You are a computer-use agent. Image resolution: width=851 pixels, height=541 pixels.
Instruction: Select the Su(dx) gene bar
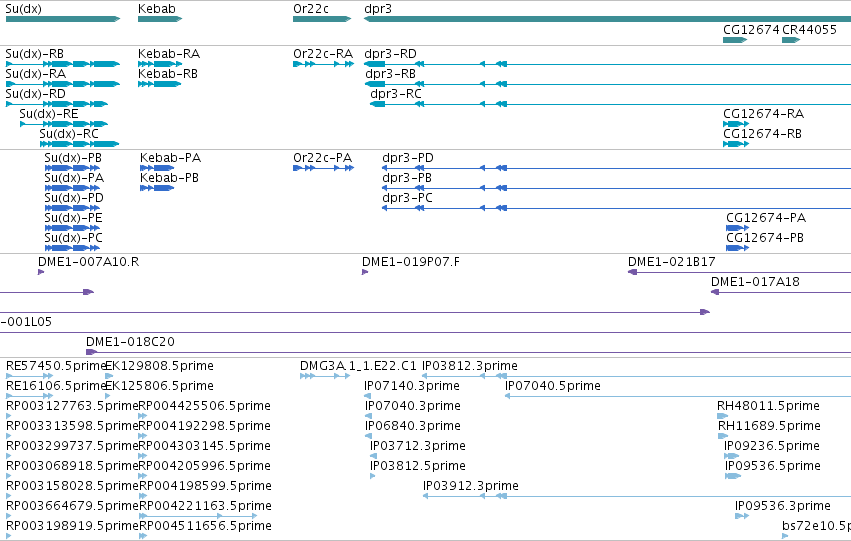(63, 19)
